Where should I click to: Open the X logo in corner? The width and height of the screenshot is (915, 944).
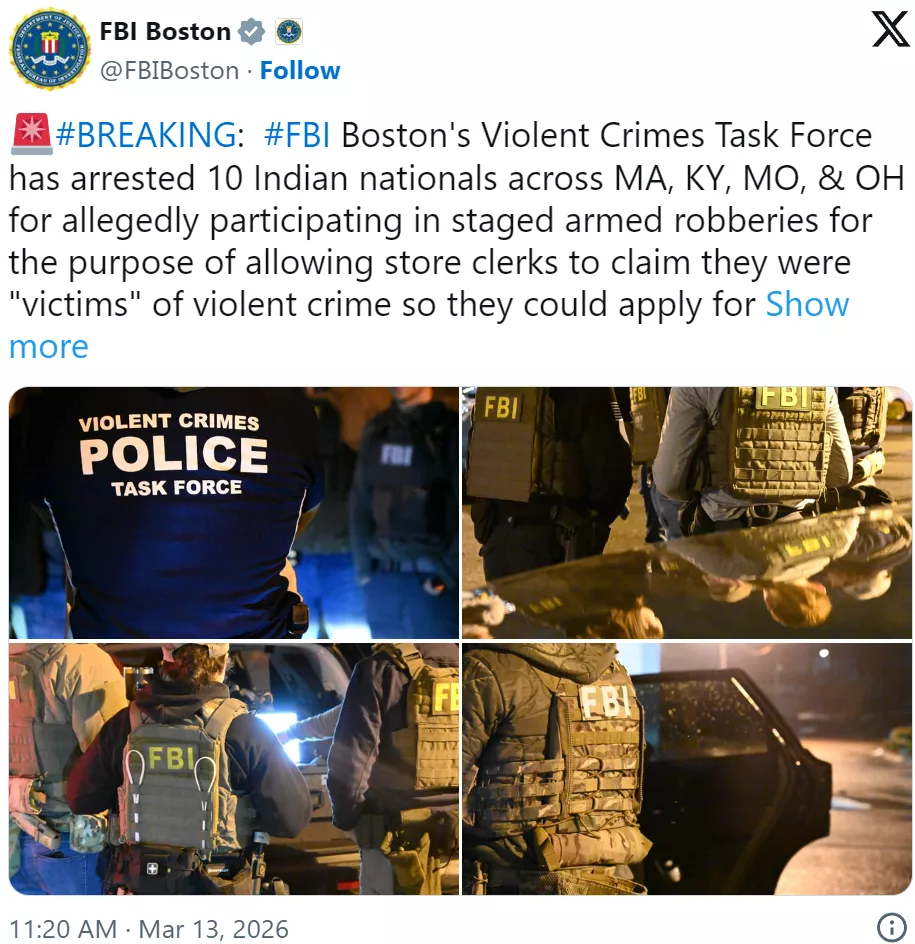[891, 30]
